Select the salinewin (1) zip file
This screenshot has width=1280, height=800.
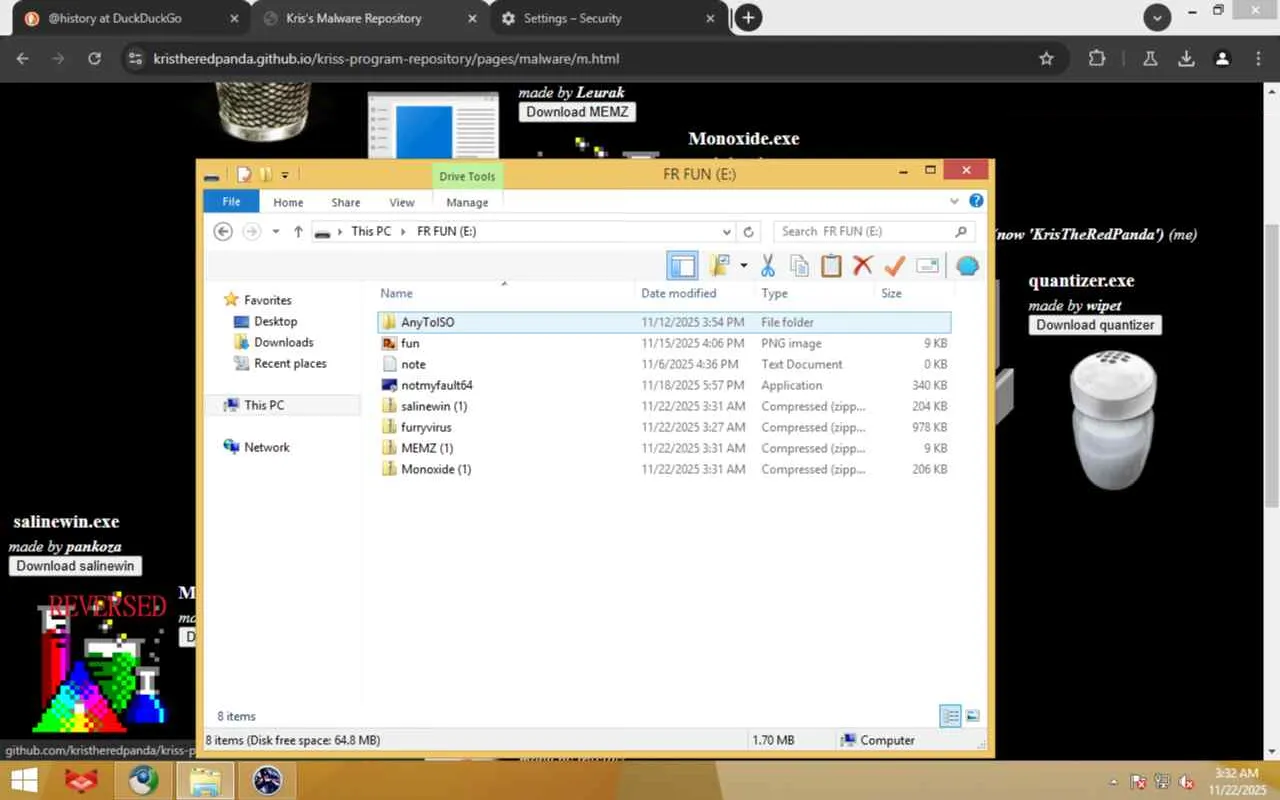click(x=665, y=406)
